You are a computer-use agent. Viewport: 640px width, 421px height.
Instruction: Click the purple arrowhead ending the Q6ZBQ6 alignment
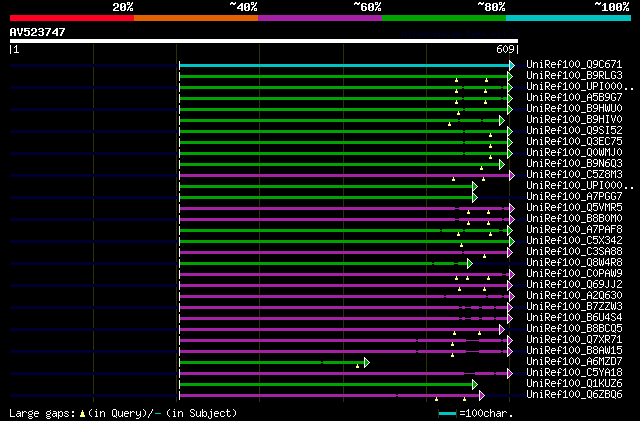pyautogui.click(x=482, y=395)
